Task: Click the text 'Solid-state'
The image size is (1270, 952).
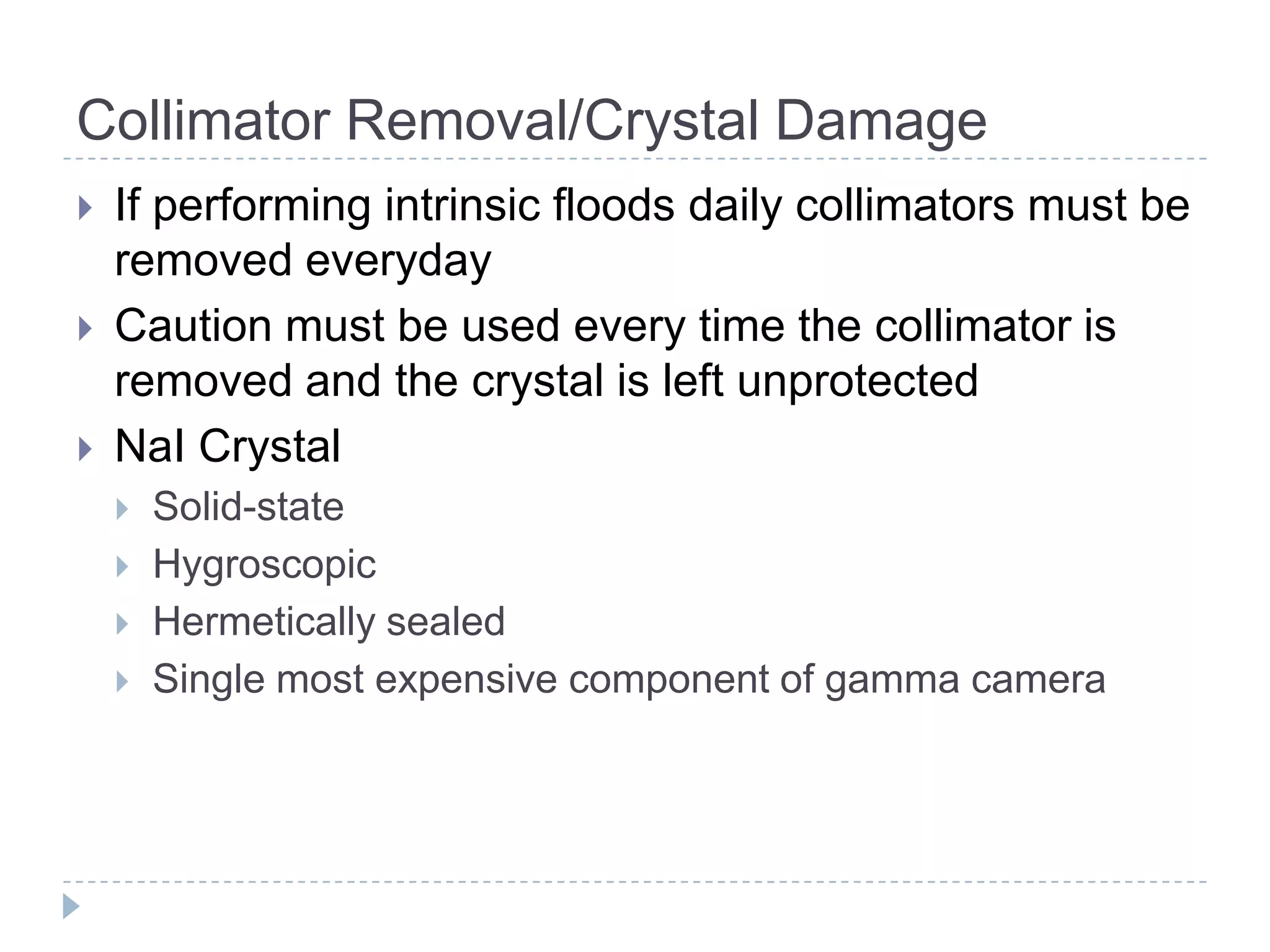Action: (x=248, y=507)
